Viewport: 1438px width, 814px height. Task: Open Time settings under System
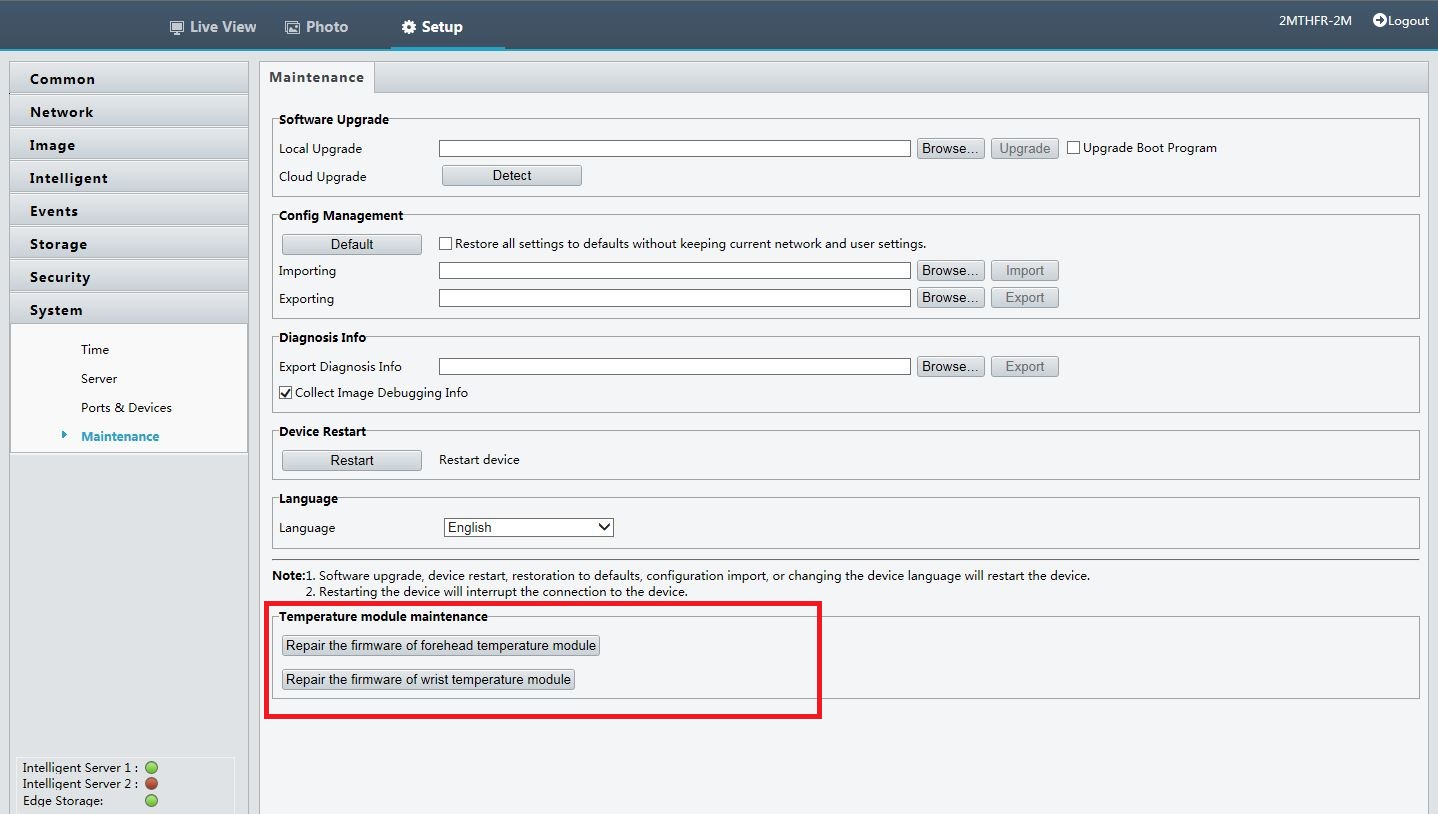click(x=95, y=350)
